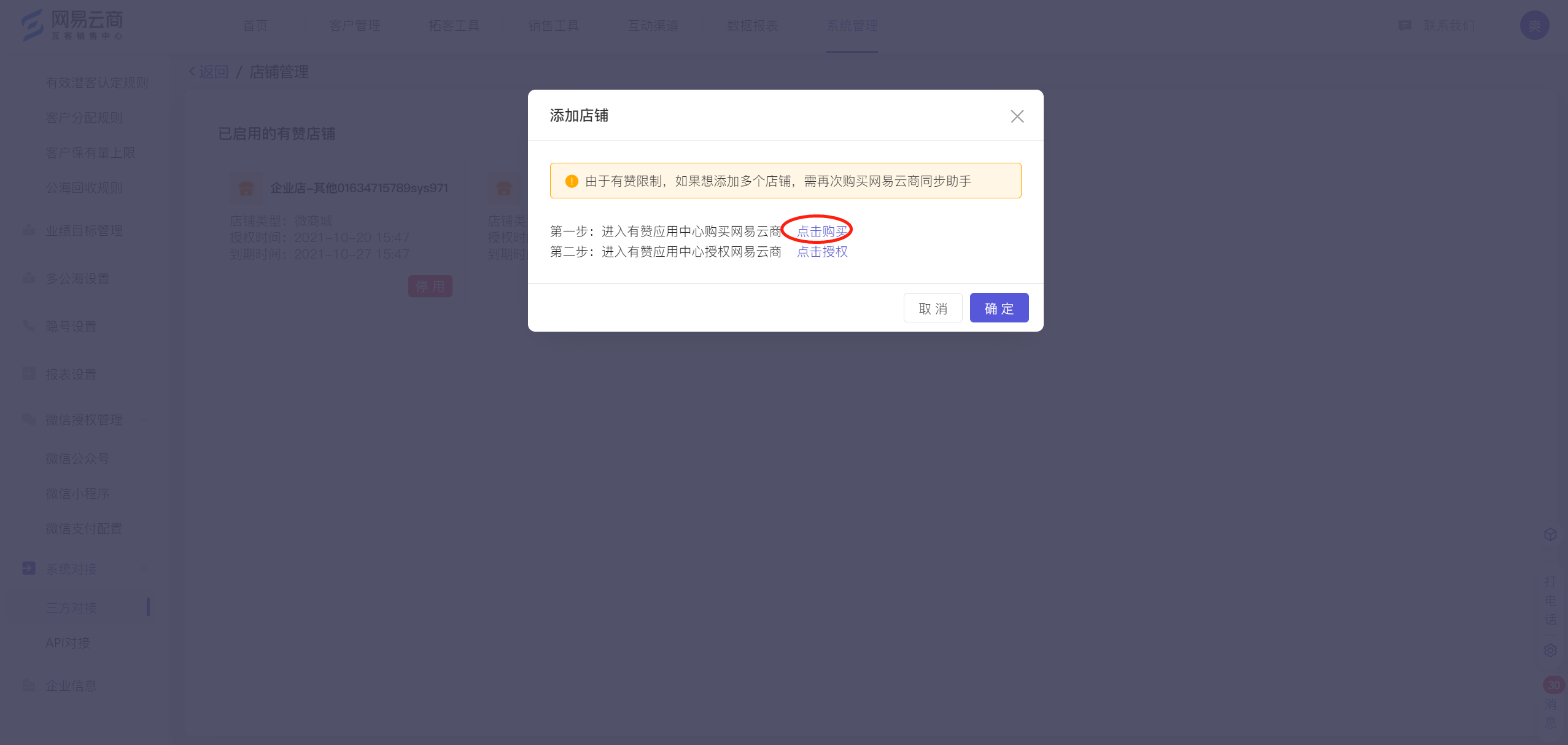Open the 客户管理 nav tab
This screenshot has width=1568, height=745.
tap(355, 26)
